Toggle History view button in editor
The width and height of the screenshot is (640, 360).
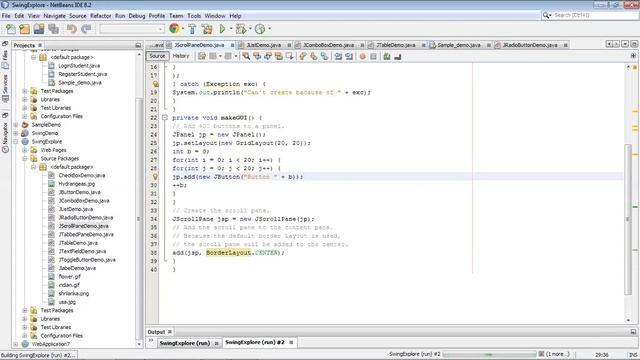(180, 56)
